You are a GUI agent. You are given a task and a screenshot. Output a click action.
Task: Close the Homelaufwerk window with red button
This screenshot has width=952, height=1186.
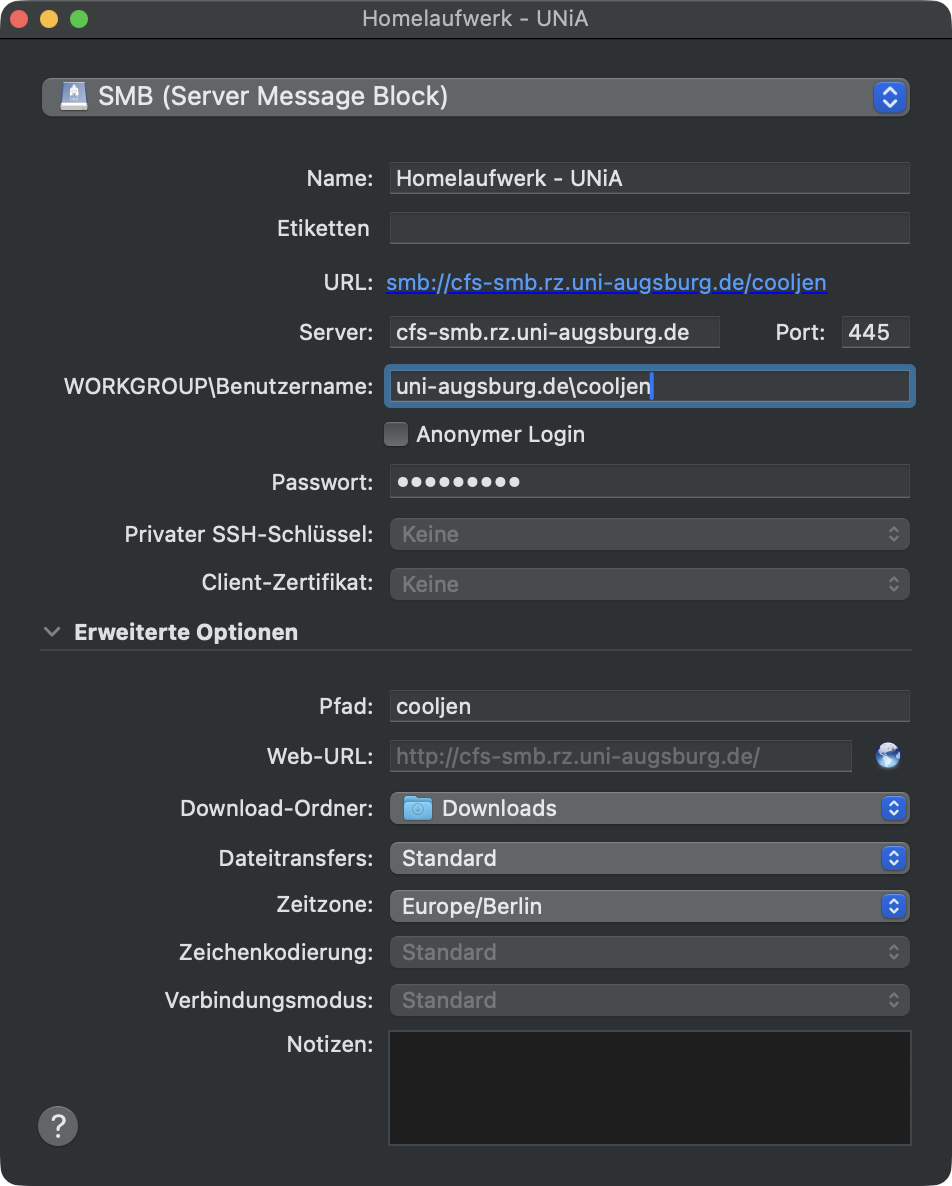[x=19, y=19]
